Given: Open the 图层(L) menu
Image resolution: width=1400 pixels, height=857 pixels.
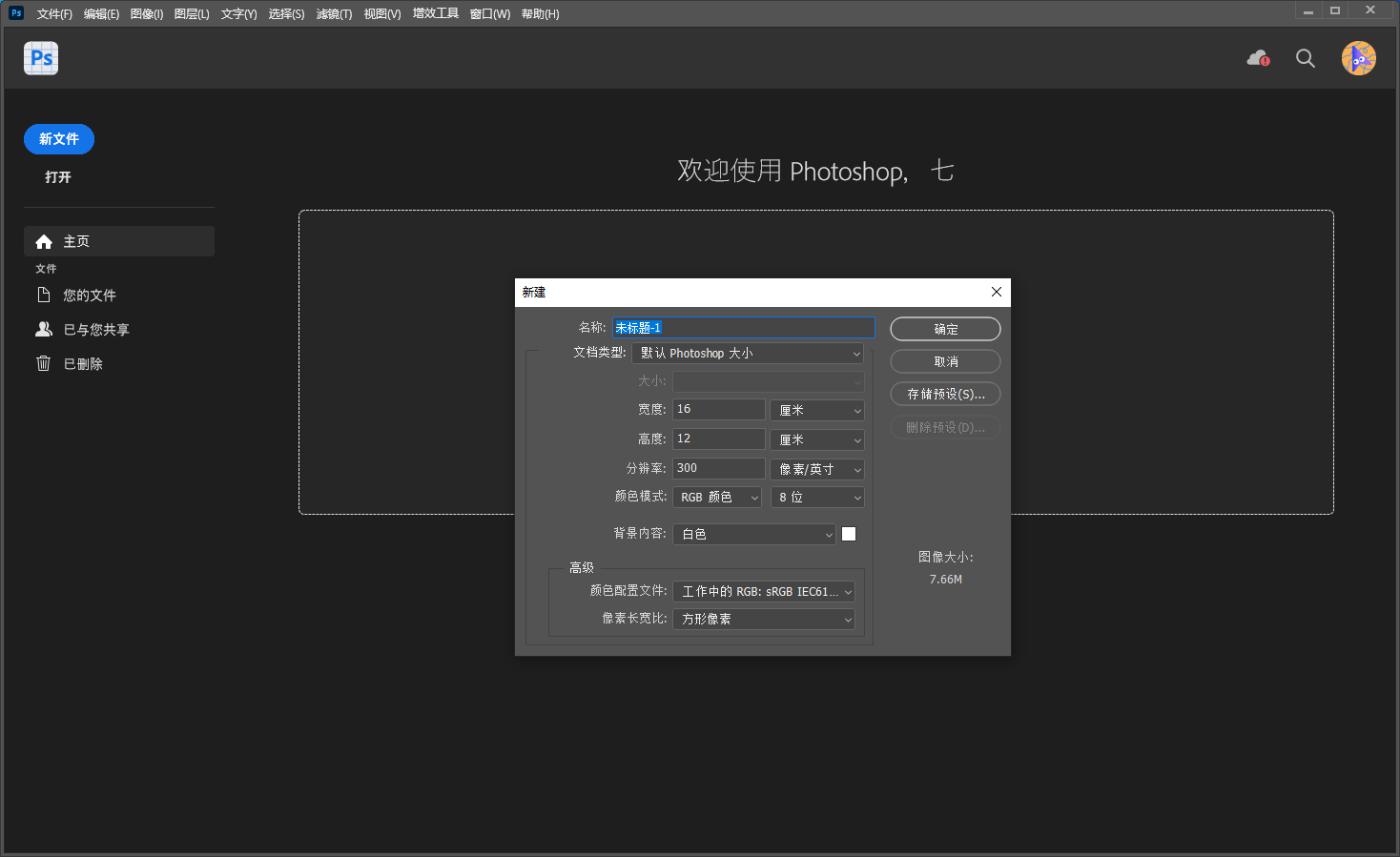Looking at the screenshot, I should coord(192,14).
